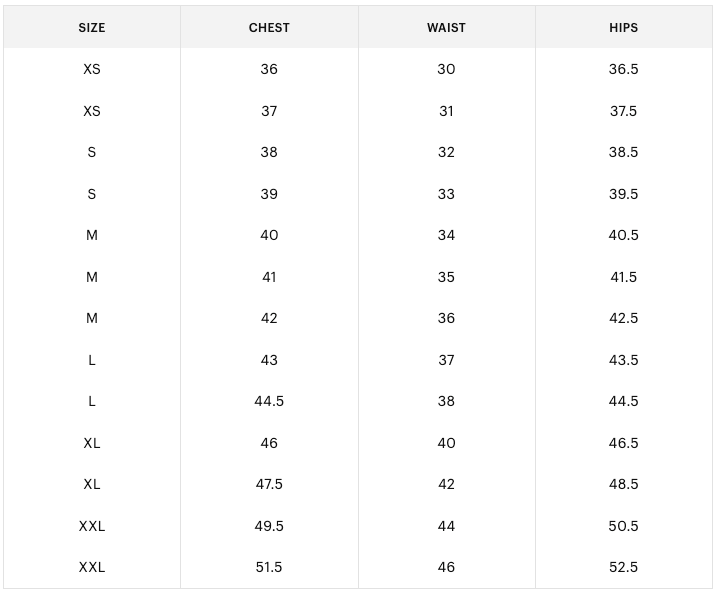Viewport: 717px width, 594px height.
Task: Select the XXL size cell with waist 46
Action: (x=92, y=567)
